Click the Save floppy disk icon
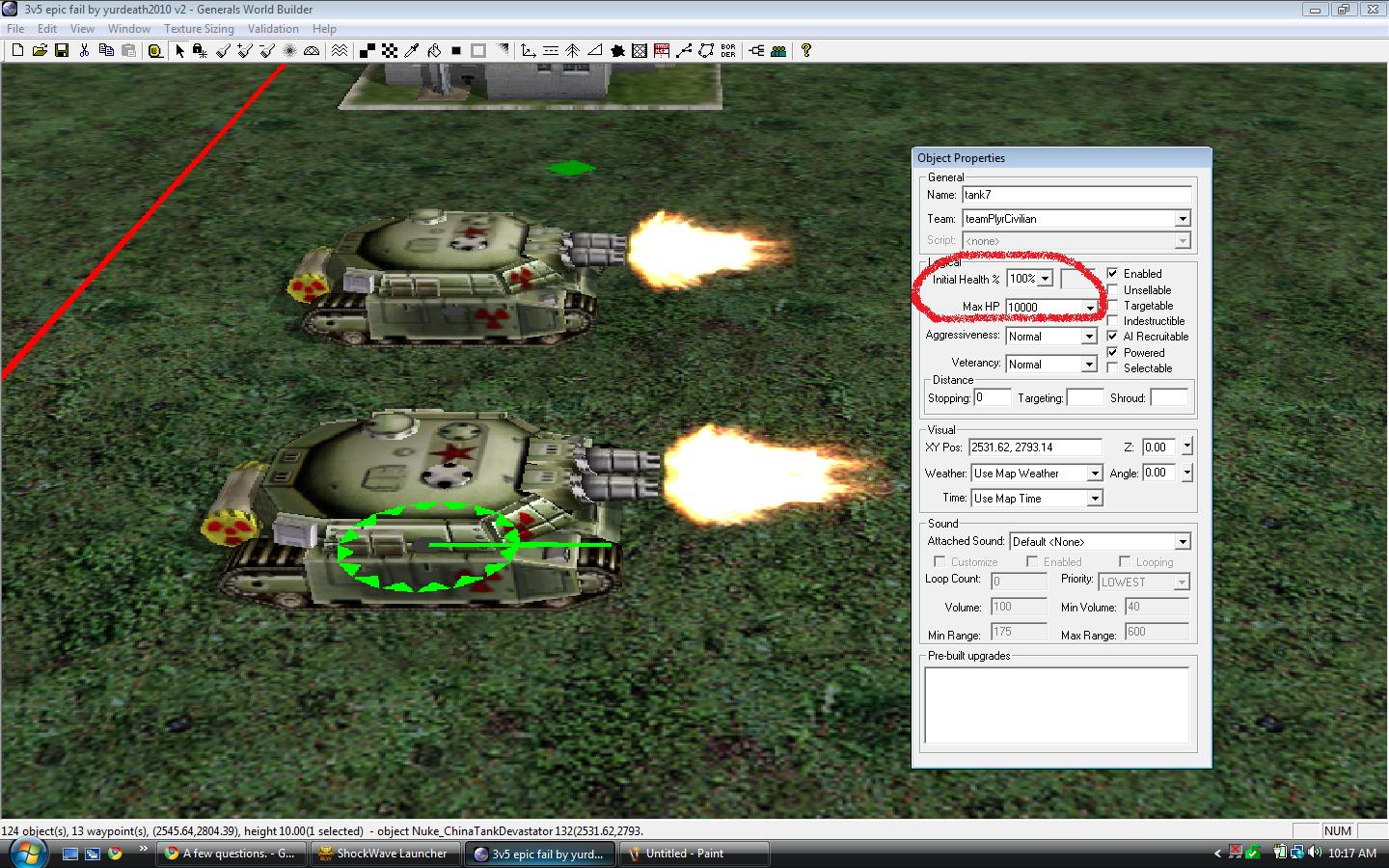The image size is (1389, 868). coord(61,50)
